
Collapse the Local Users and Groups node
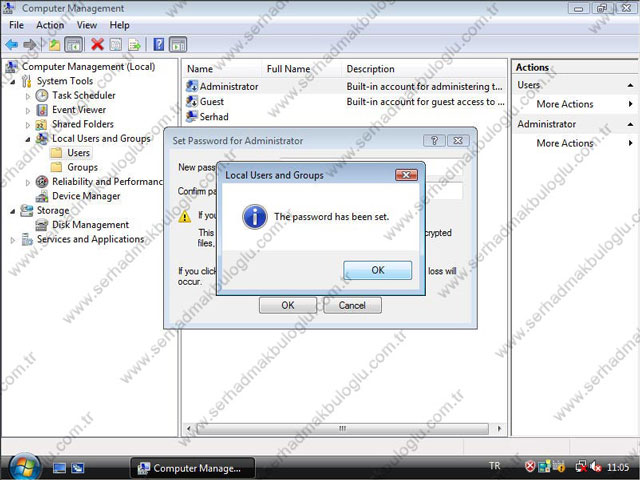[x=28, y=140]
